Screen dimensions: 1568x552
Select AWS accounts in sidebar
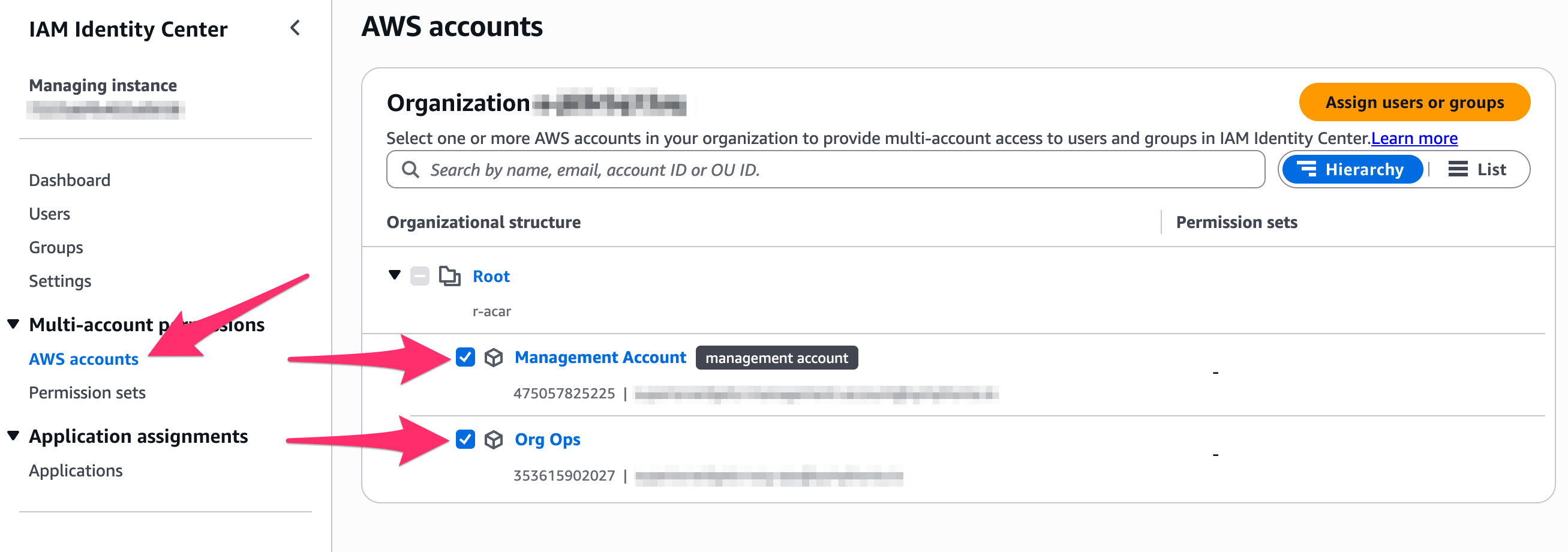pos(84,359)
